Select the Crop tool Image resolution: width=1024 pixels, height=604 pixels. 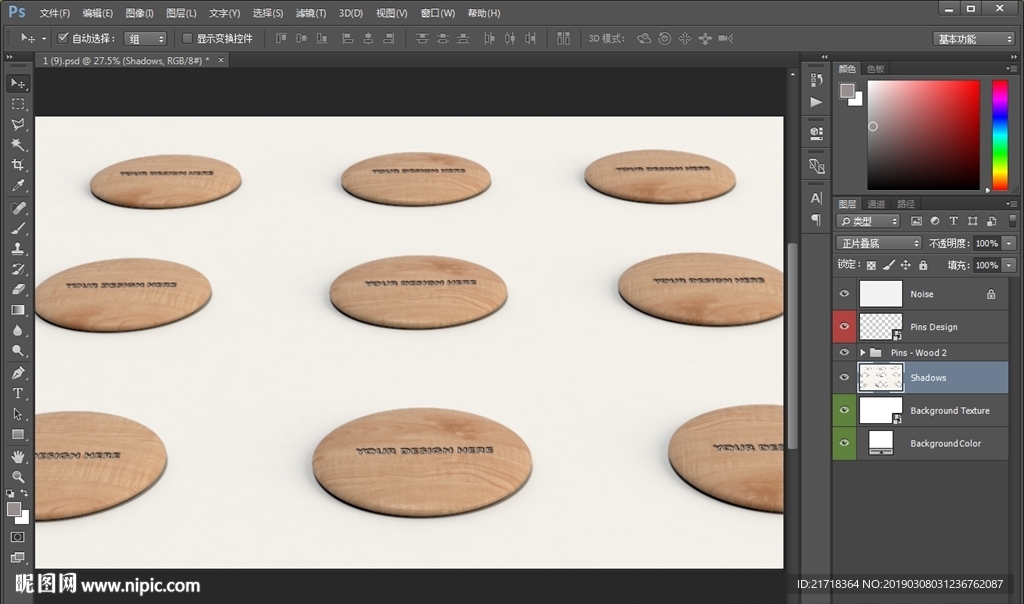click(18, 165)
